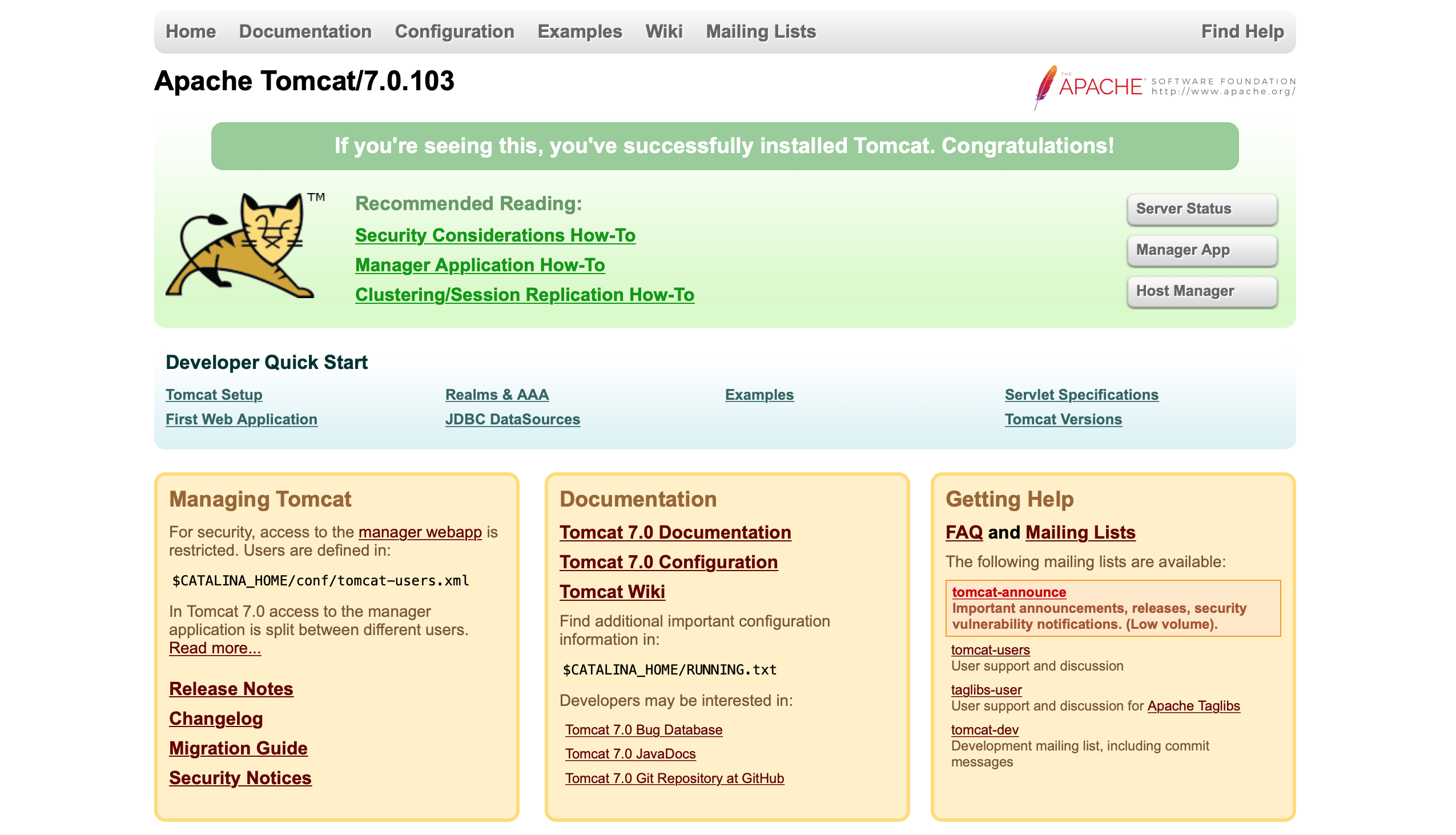Open Security Considerations How-To link
The height and width of the screenshot is (835, 1456).
[494, 236]
